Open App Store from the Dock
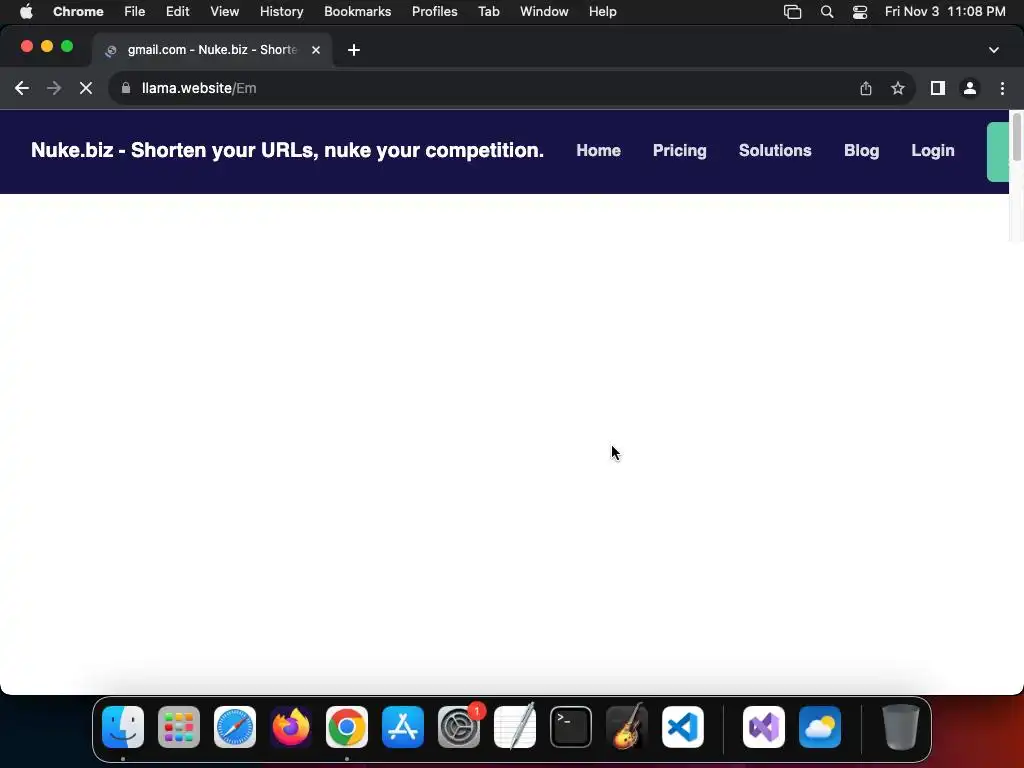The width and height of the screenshot is (1024, 768). pos(403,727)
